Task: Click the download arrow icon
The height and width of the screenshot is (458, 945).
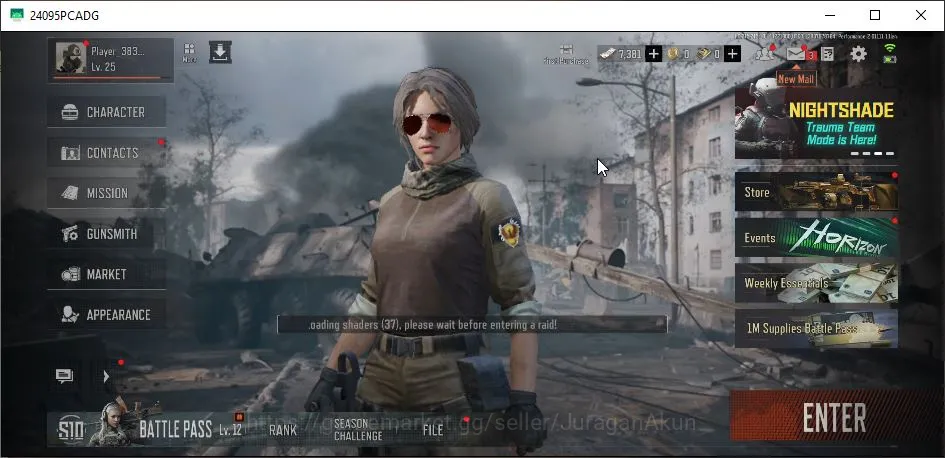Action: pyautogui.click(x=220, y=52)
